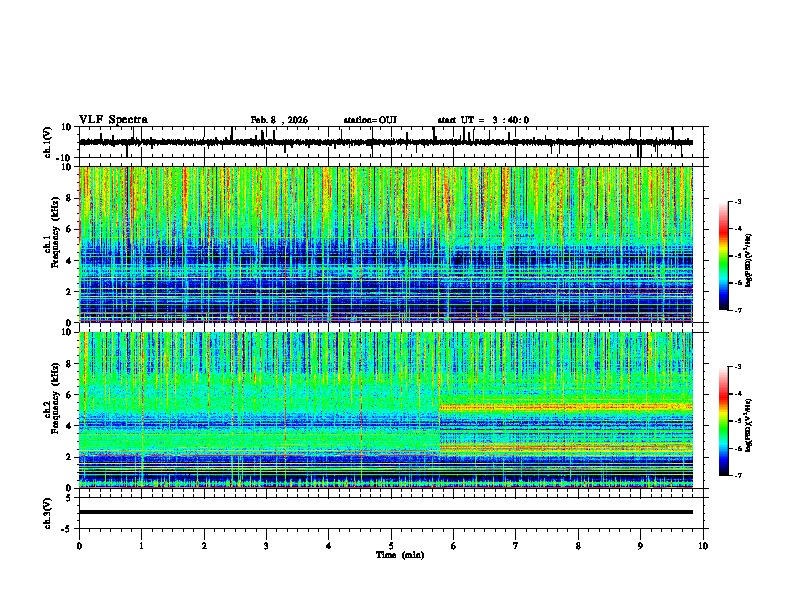The image size is (792, 612).
Task: Click the time axis tick labeled 10
Action: pos(703,546)
